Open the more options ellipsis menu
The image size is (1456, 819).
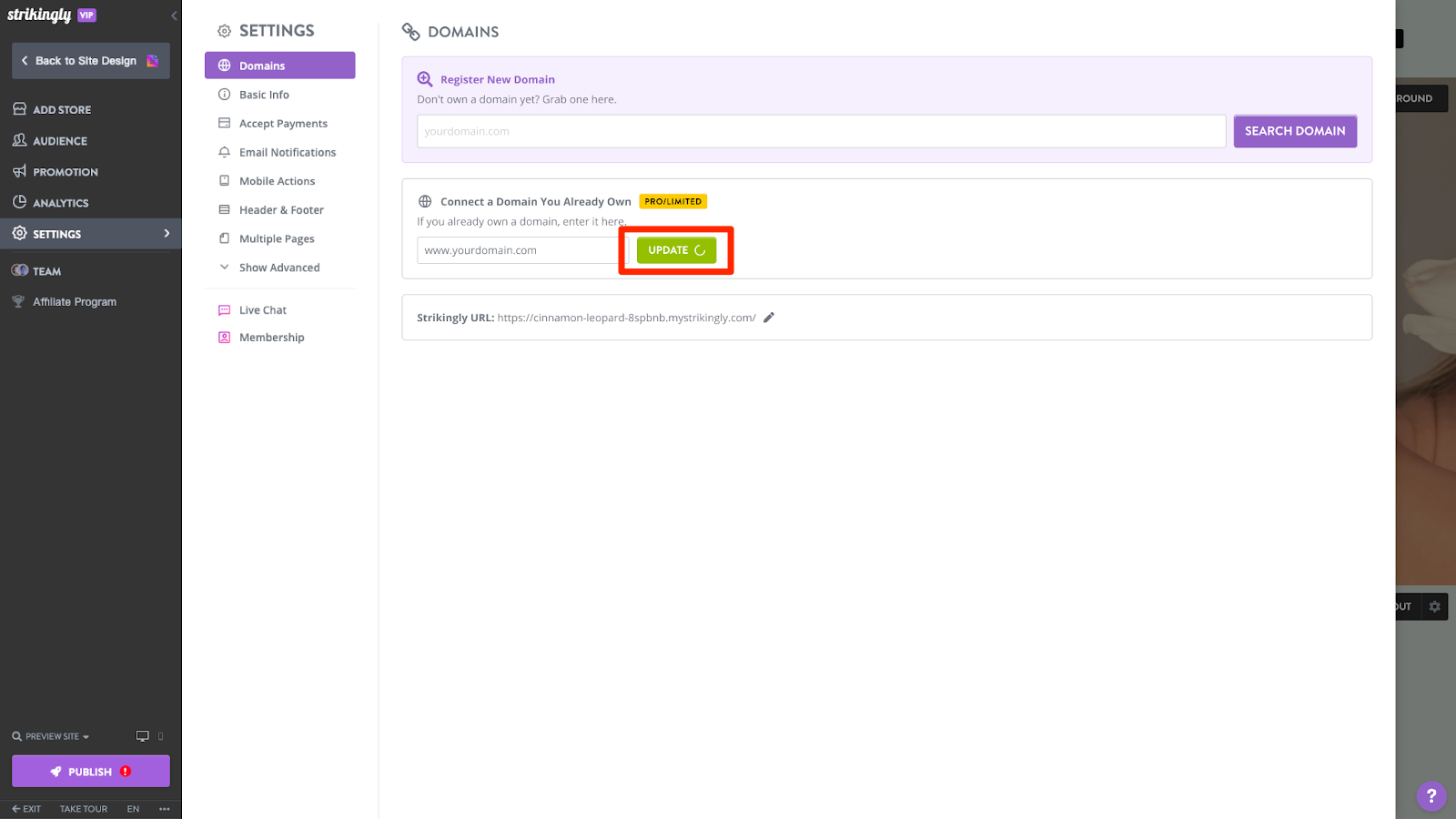165,809
